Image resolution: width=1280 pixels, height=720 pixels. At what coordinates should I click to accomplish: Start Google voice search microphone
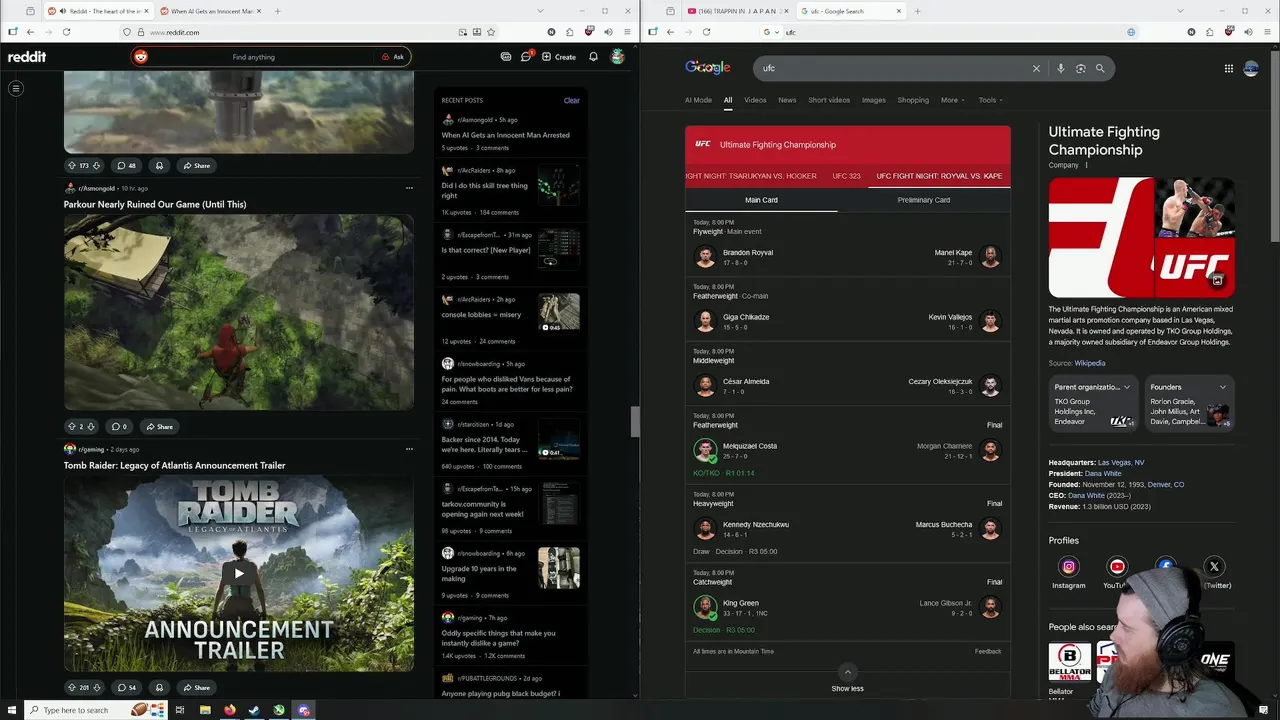point(1061,68)
